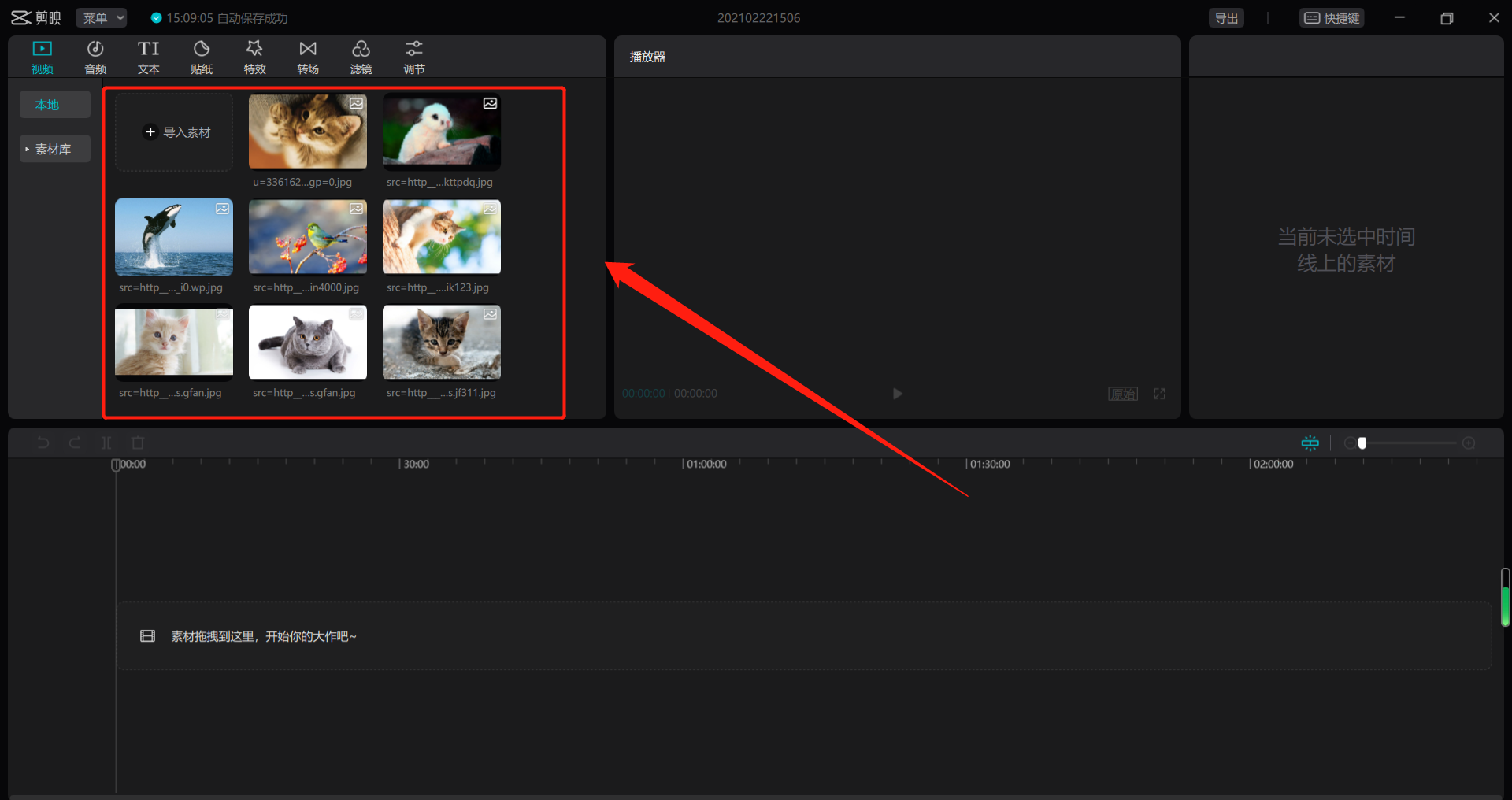The width and height of the screenshot is (1512, 800).
Task: Click the filename src=http_...kttpdq.jpg label
Action: coord(439,182)
